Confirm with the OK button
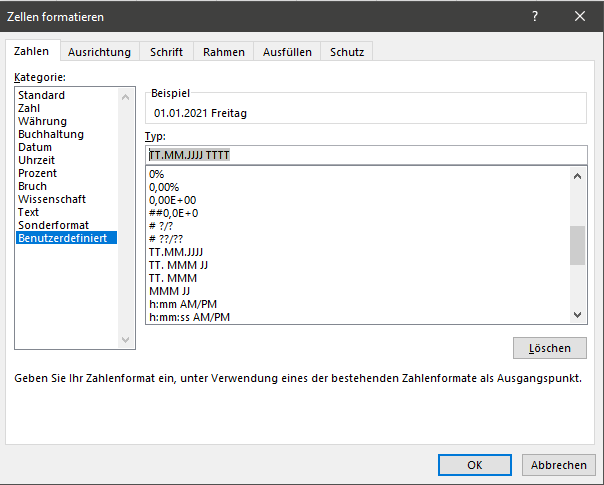This screenshot has width=604, height=485. coord(475,465)
